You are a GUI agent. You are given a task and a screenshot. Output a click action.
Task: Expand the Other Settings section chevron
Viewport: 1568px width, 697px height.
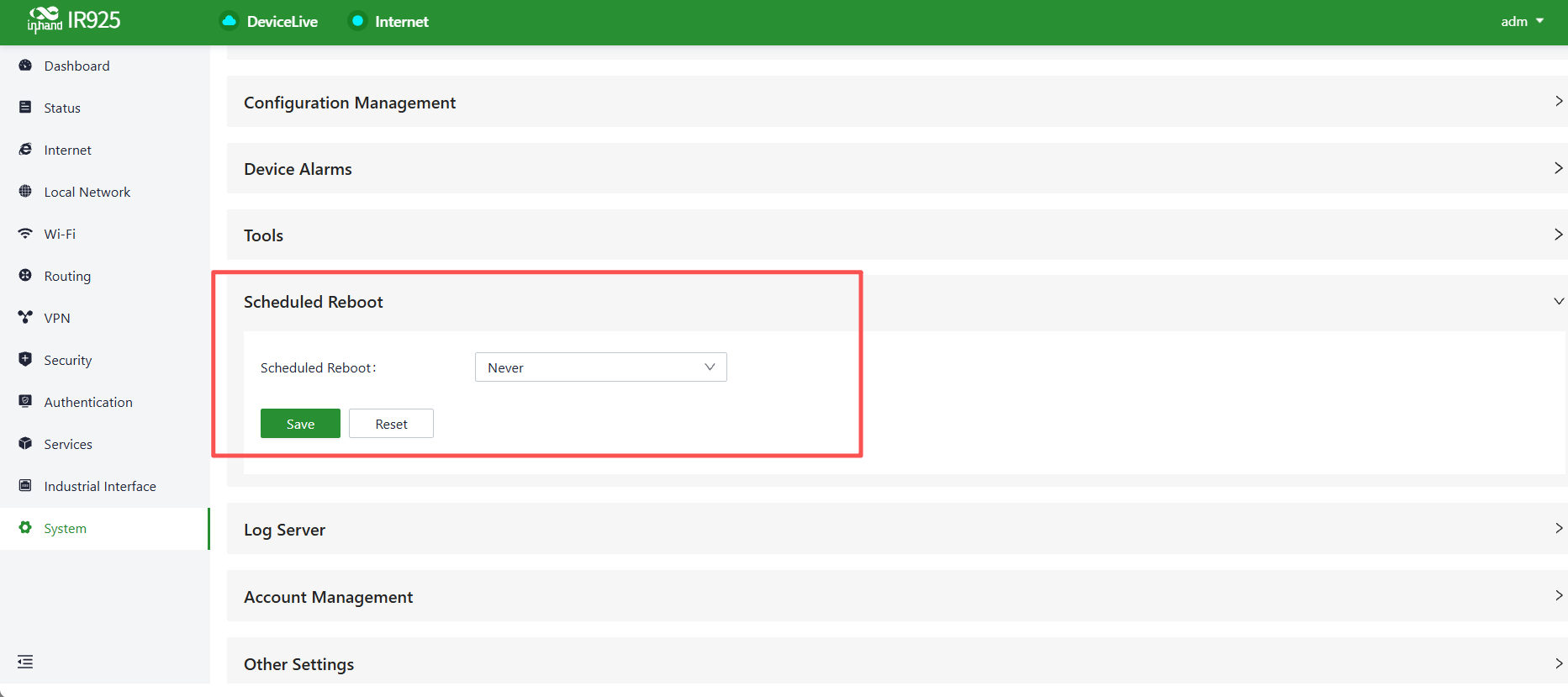pyautogui.click(x=1559, y=663)
